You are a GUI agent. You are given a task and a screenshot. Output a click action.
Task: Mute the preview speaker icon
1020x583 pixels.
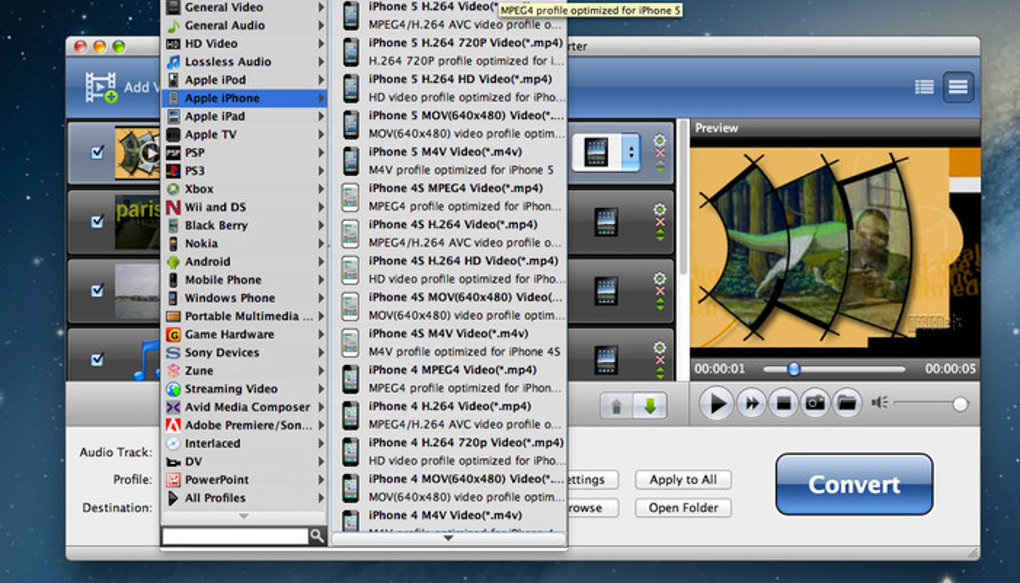point(879,403)
